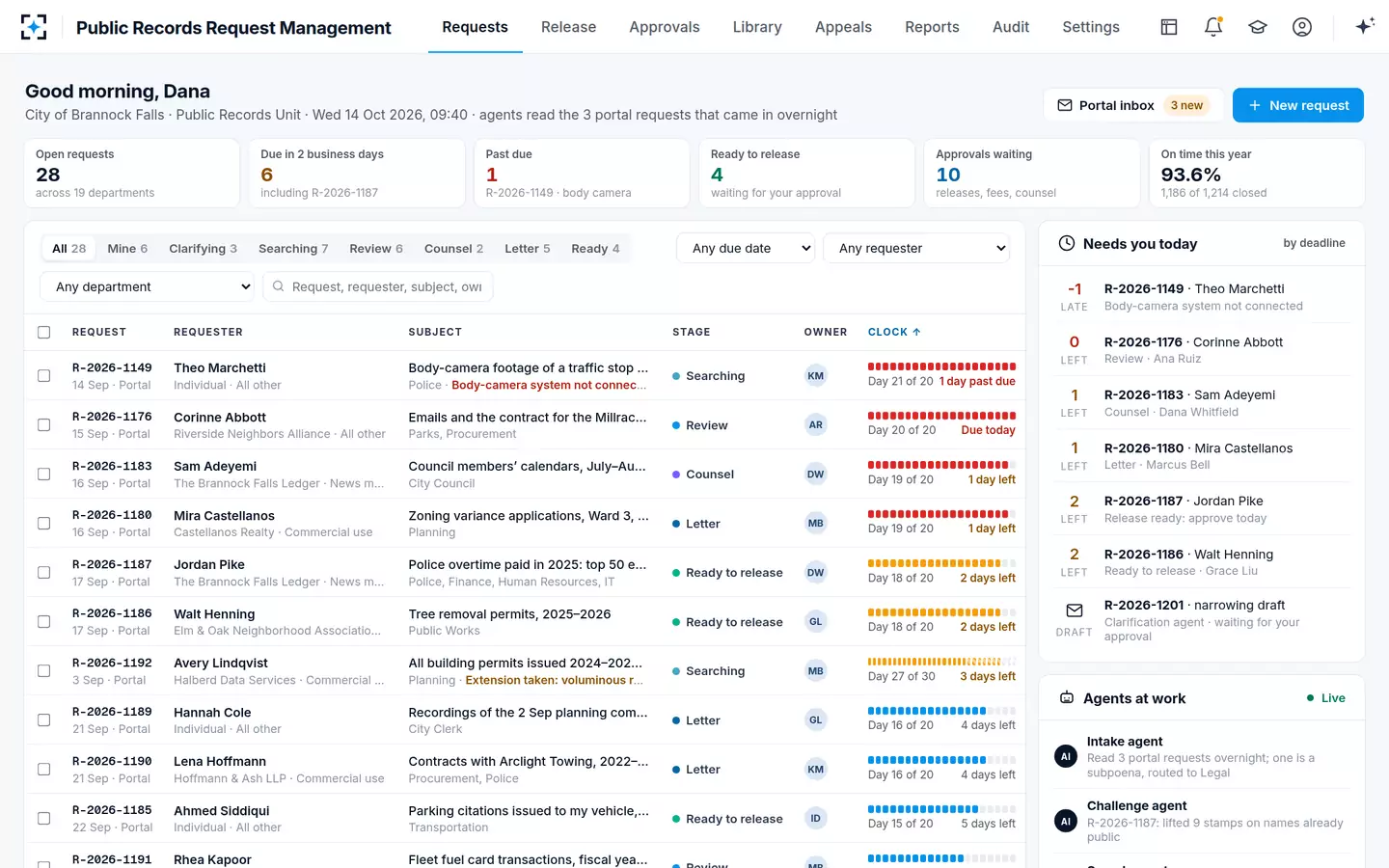Filter by the Clarifying 3 tab
This screenshot has width=1389, height=868.
203,249
